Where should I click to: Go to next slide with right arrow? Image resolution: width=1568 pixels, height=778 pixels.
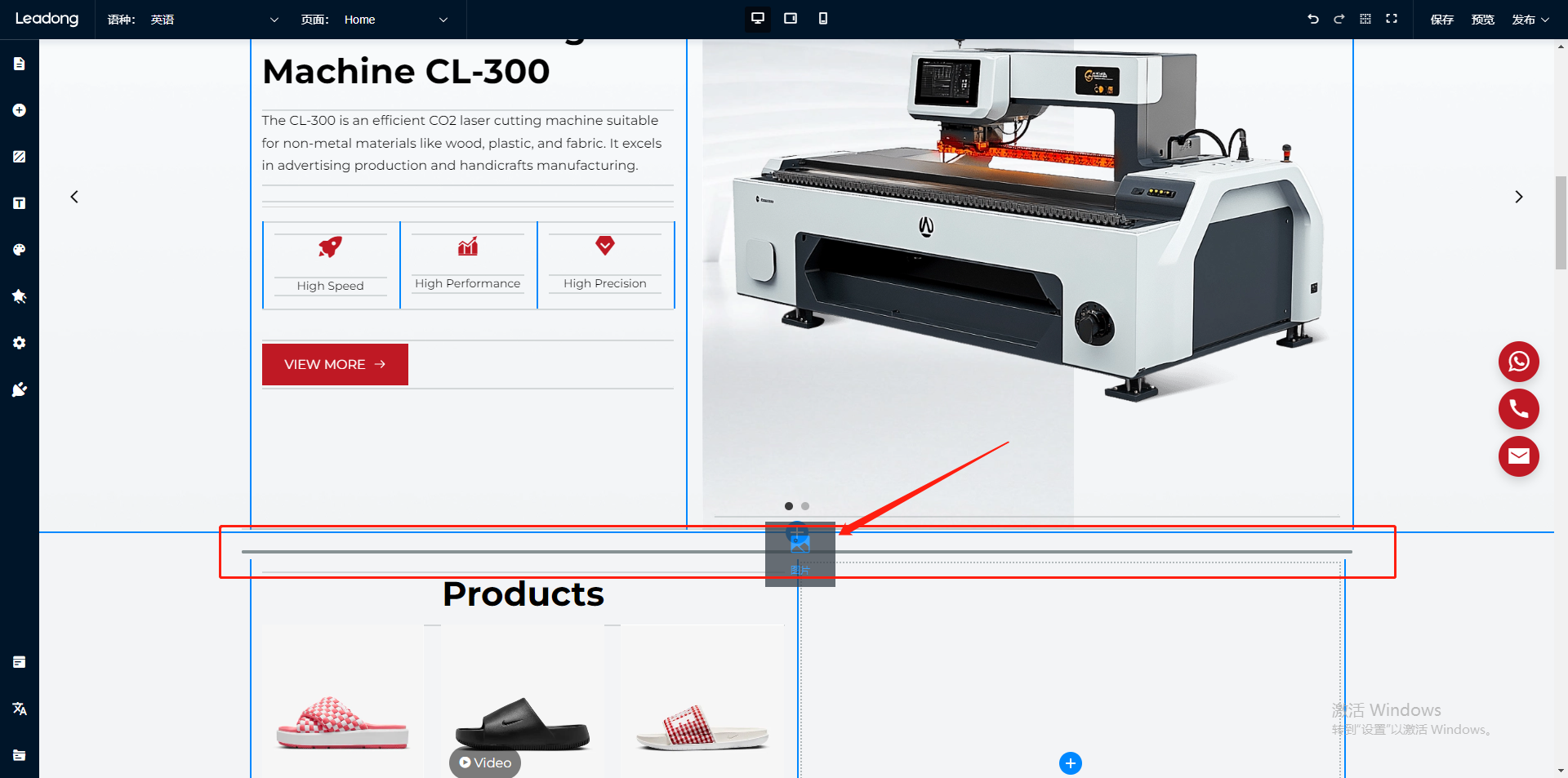point(1518,197)
